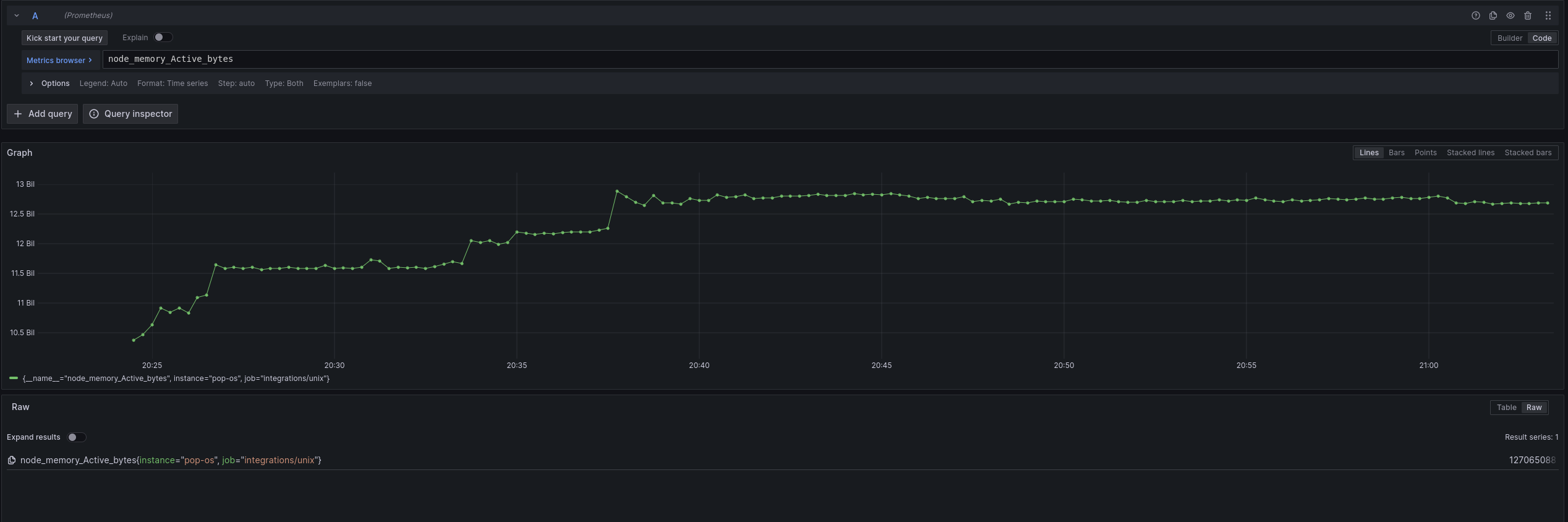Viewport: 1568px width, 522px height.
Task: Open the query help icon
Action: click(x=1475, y=15)
